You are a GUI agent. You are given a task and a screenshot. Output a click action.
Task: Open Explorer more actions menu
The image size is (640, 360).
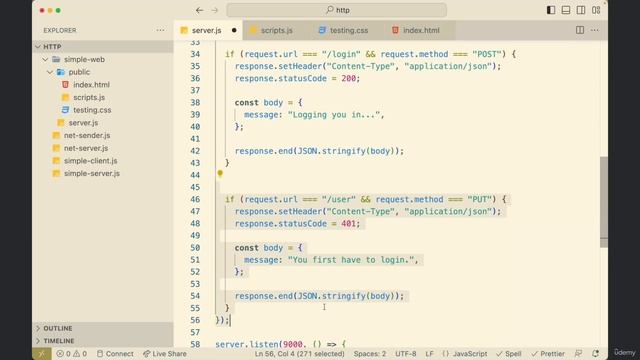[160, 30]
